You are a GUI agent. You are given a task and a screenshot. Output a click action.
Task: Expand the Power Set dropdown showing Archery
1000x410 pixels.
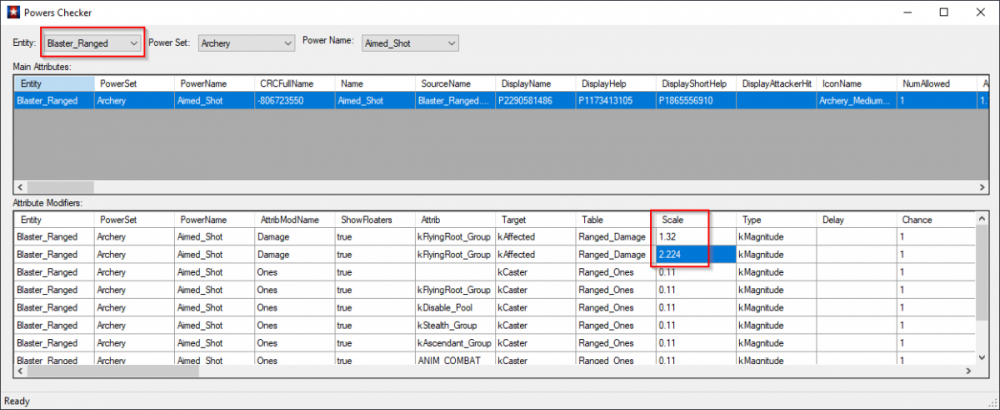coord(244,43)
